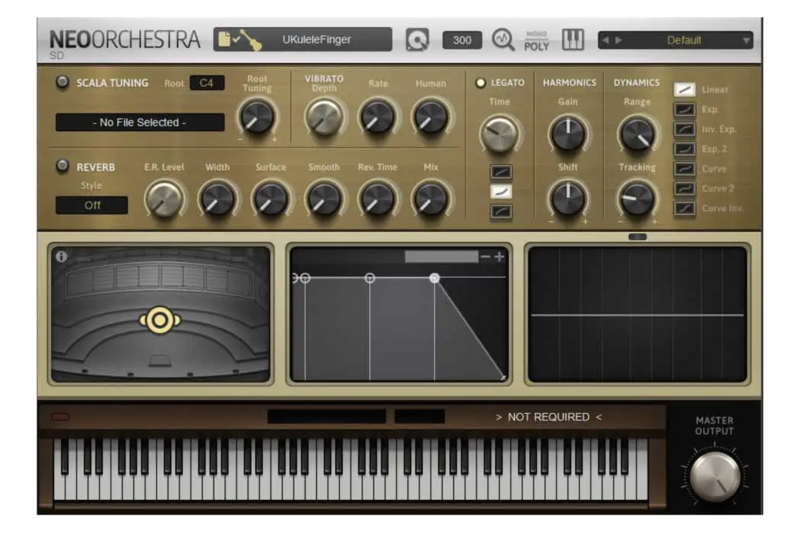Switch the Mono/Poly mode button
Image resolution: width=800 pixels, height=533 pixels.
537,40
